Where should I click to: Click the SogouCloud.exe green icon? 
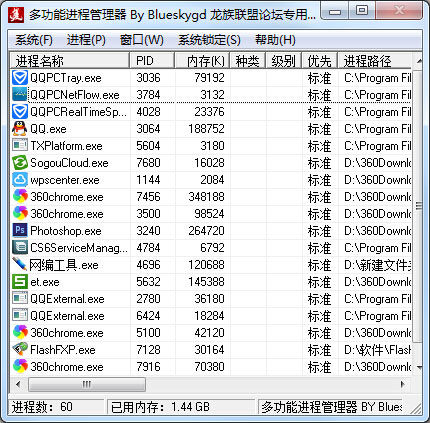pos(20,163)
